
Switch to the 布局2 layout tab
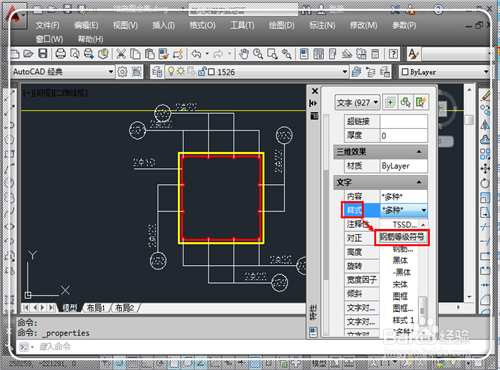tap(124, 308)
